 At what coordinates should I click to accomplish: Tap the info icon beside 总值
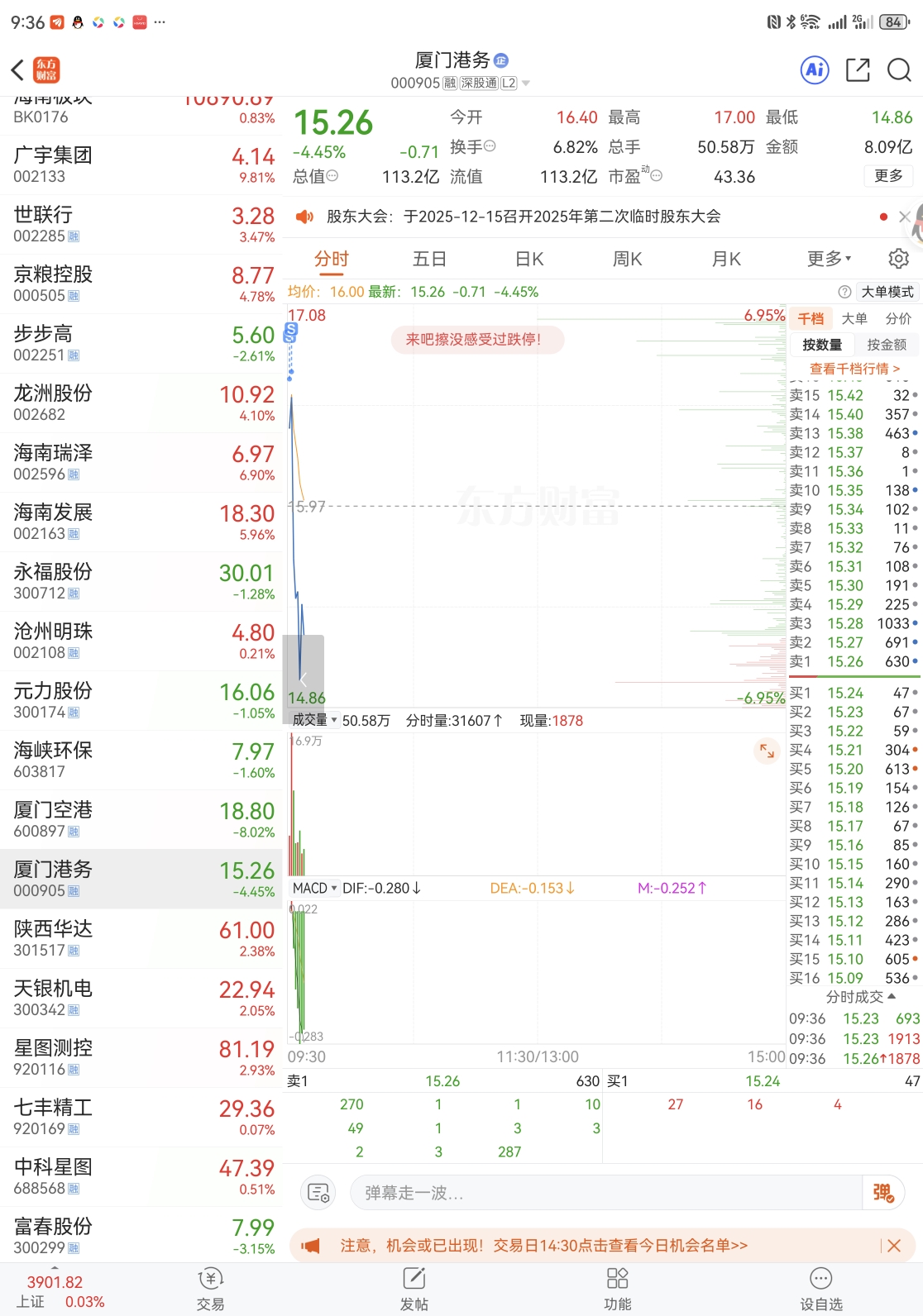(x=332, y=176)
